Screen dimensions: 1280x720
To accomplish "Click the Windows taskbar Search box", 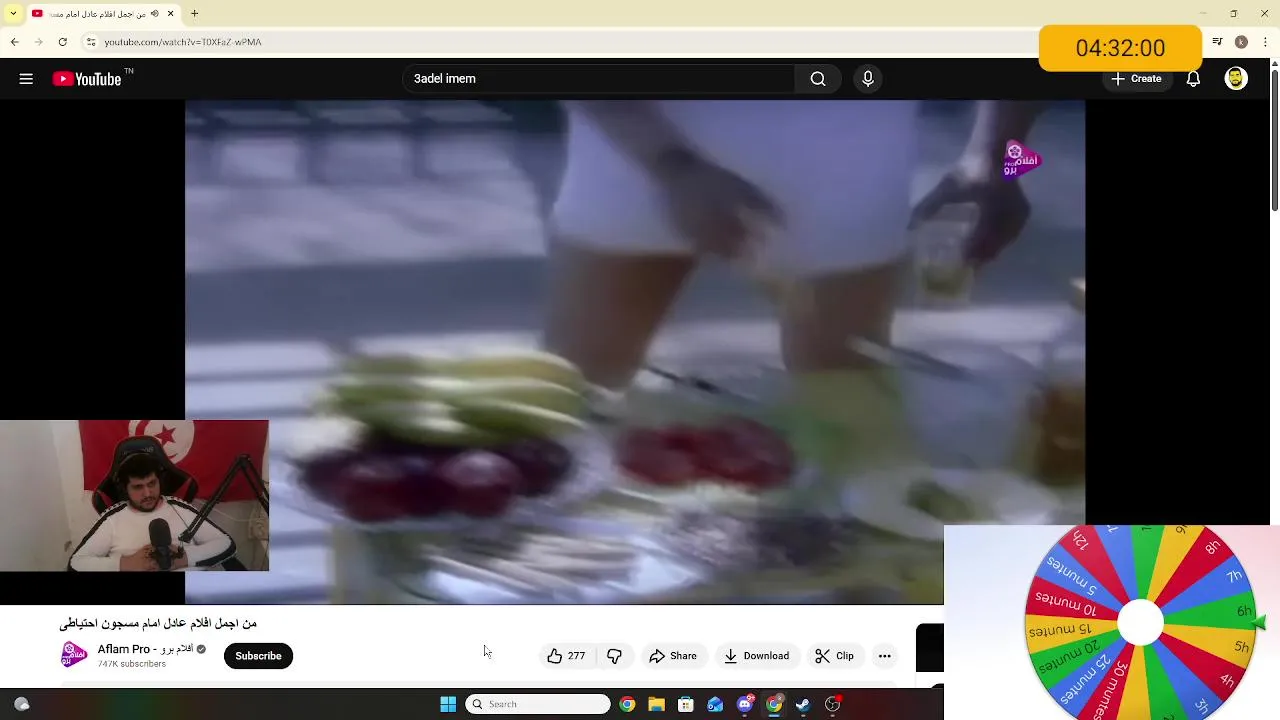I will click(538, 704).
